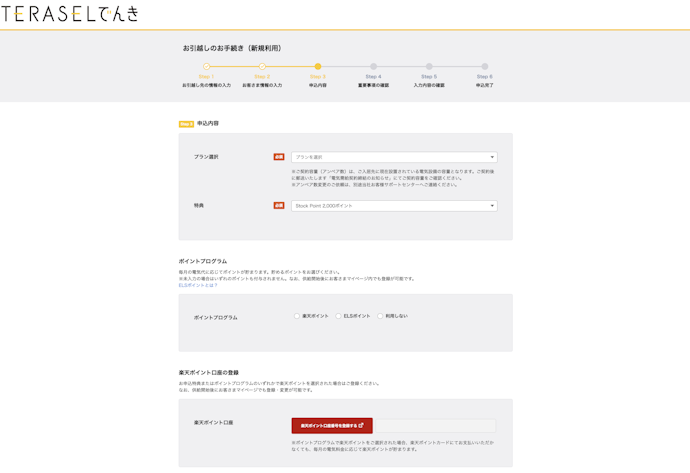Click the Step 5 progress marker circle
Viewport: 690px width, 473px height.
(429, 66)
